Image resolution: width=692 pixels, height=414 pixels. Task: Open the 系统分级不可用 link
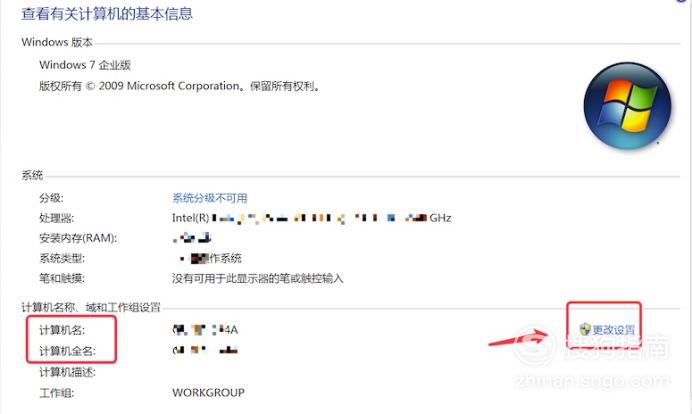(x=210, y=198)
